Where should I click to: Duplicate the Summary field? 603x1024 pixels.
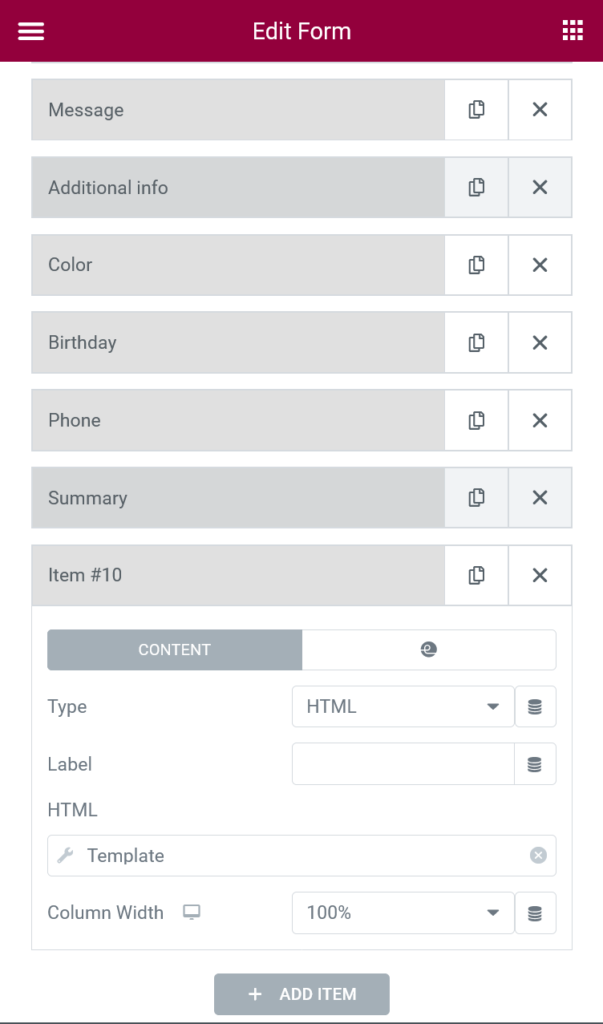point(476,497)
